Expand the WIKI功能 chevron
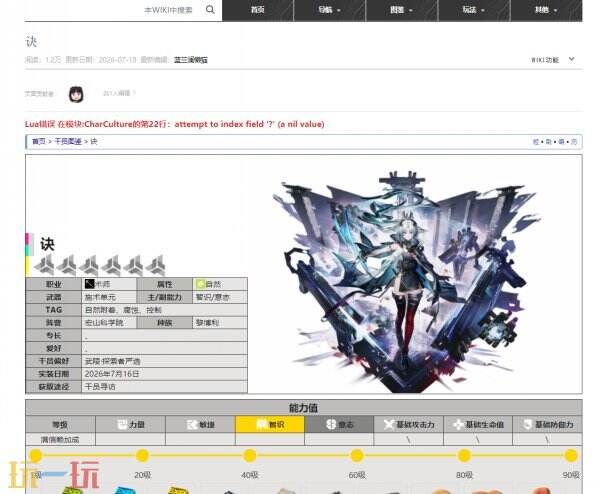This screenshot has height=494, width=600. pos(571,59)
